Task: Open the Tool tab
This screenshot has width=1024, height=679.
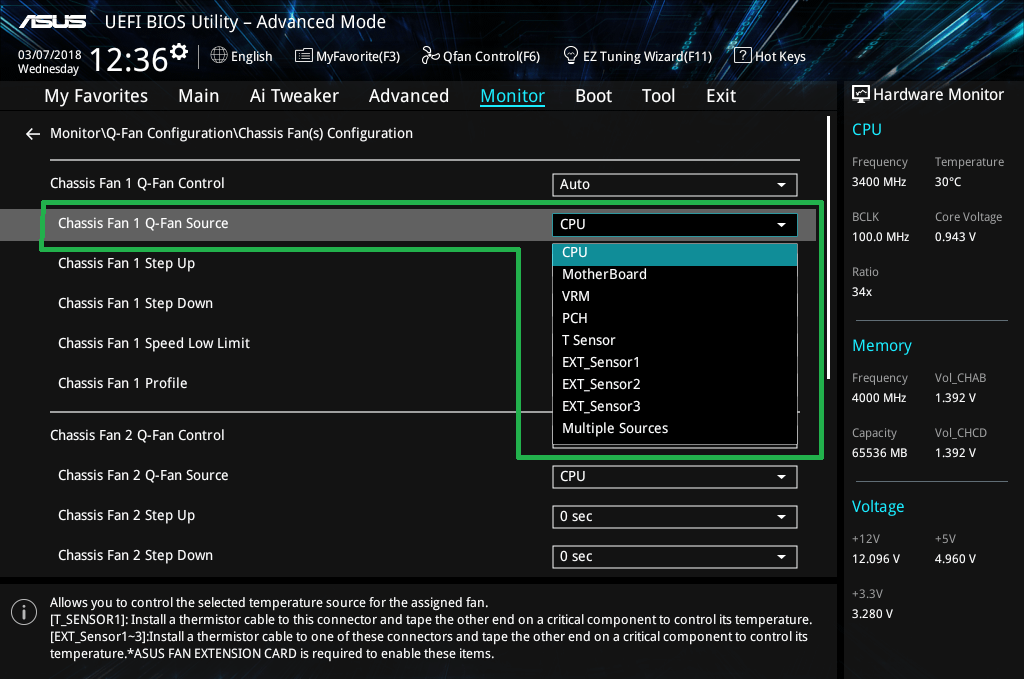Action: pos(658,96)
